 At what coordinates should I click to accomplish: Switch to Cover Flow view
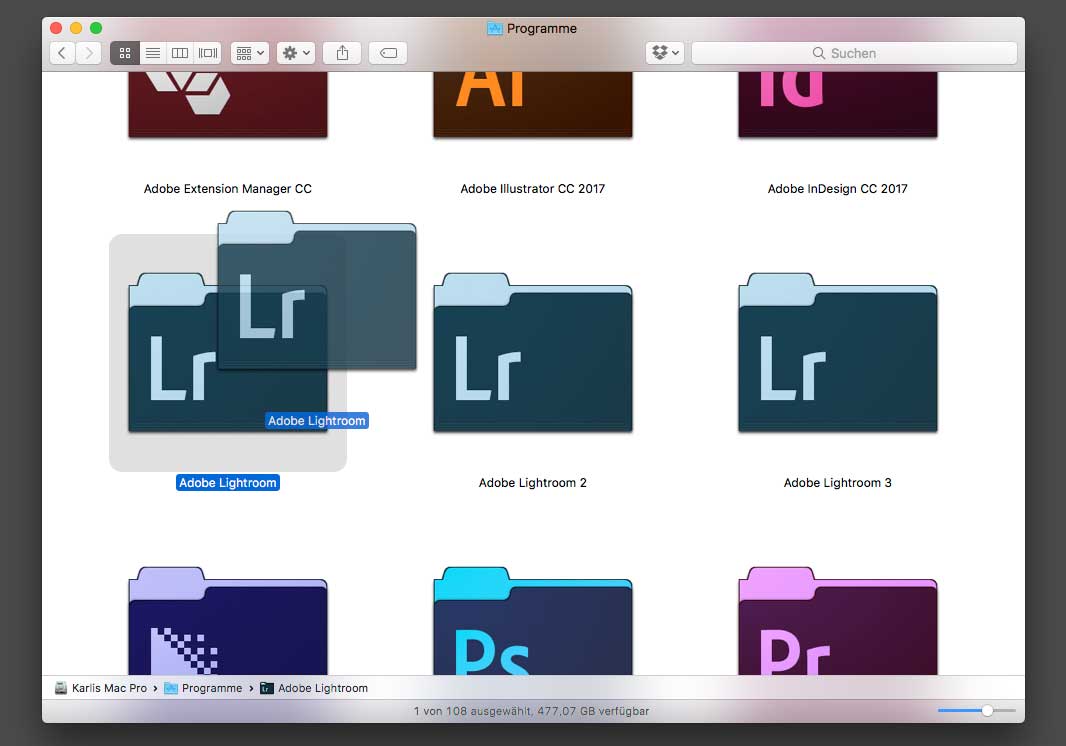[208, 53]
